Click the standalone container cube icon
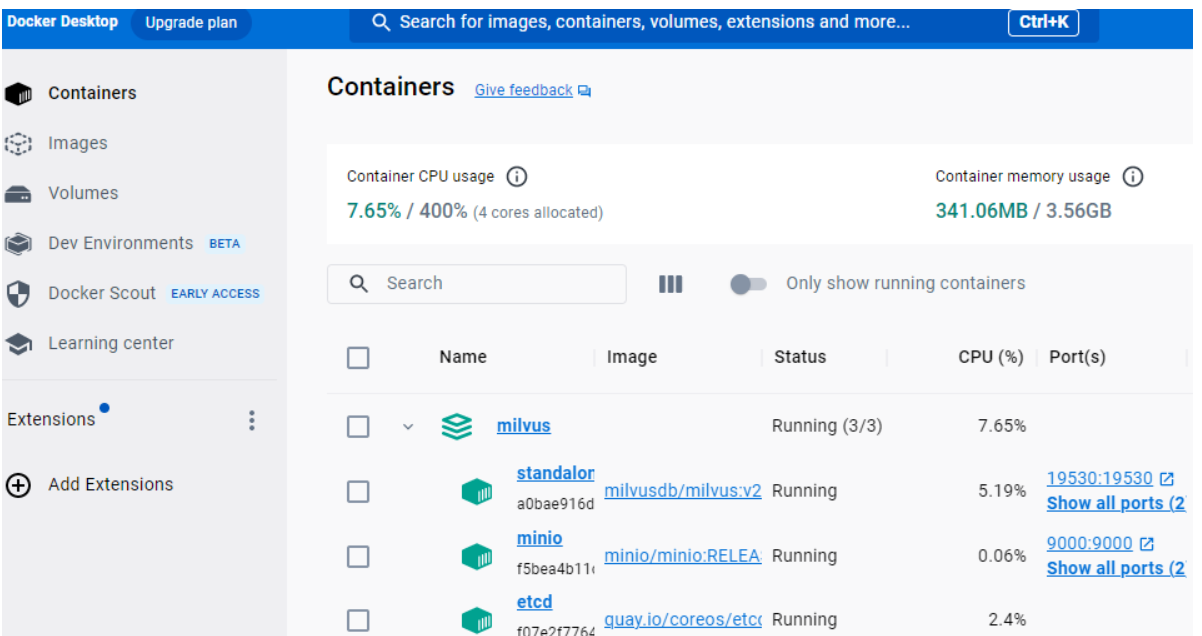 (477, 491)
